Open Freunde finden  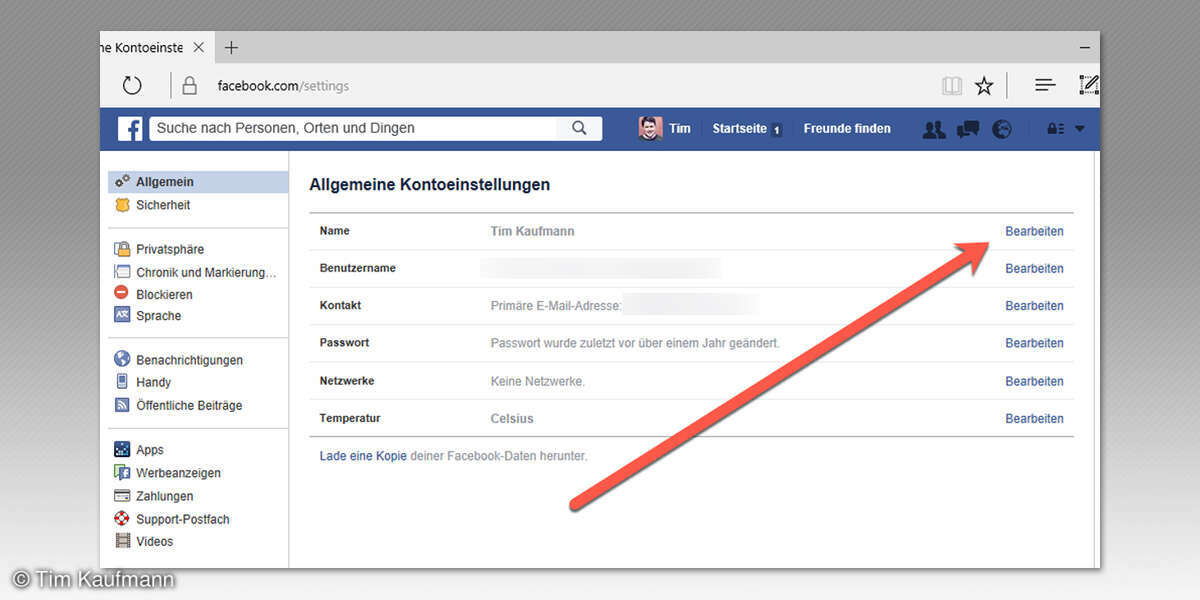(847, 128)
